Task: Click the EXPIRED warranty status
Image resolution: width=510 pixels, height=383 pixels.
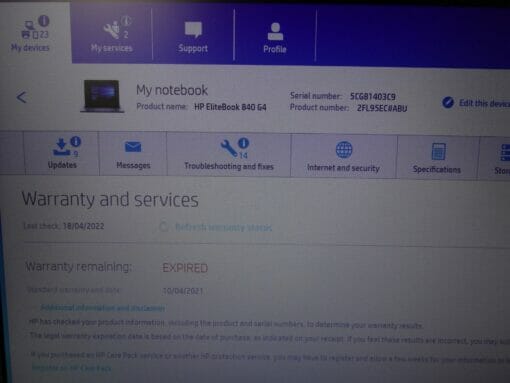Action: (x=185, y=268)
